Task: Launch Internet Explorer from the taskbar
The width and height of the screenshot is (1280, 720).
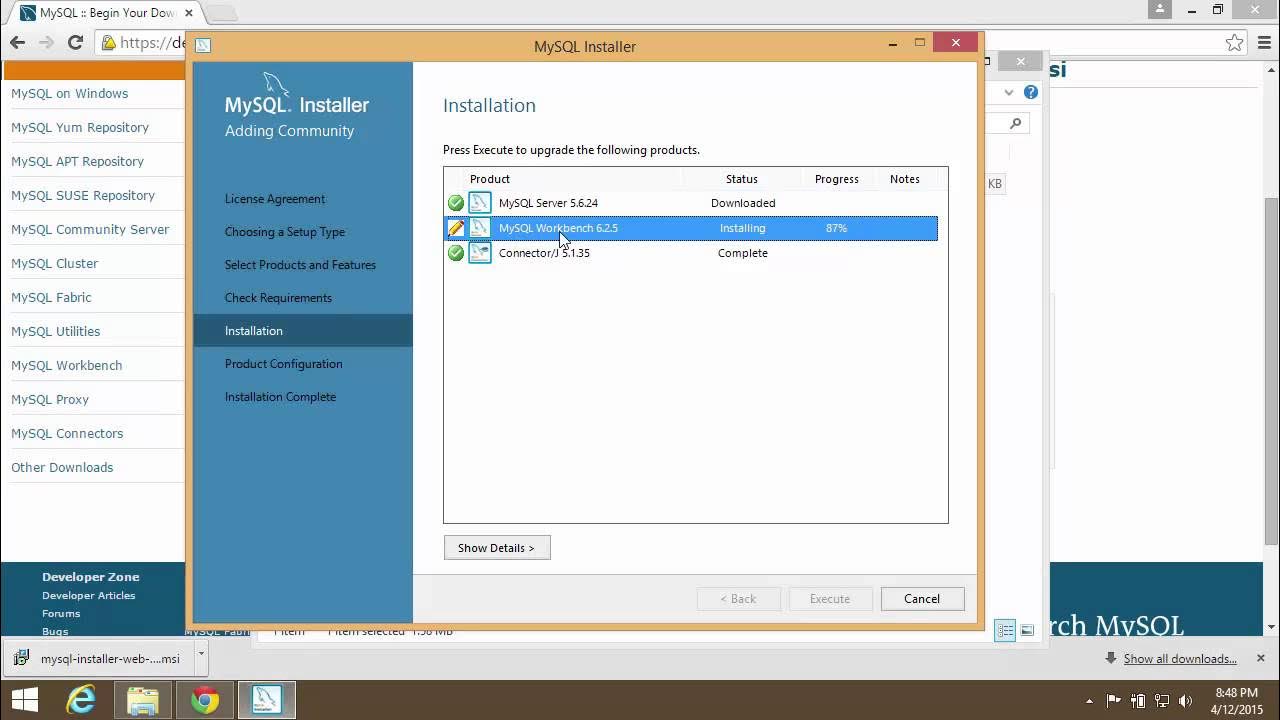Action: click(81, 700)
